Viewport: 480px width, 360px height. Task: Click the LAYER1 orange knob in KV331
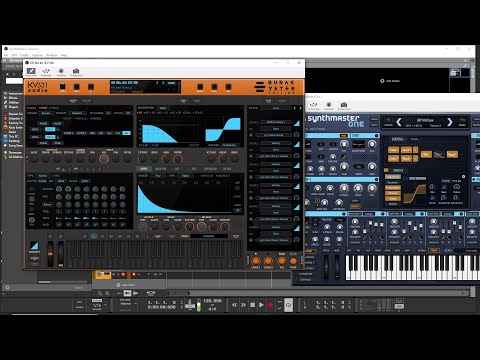pos(256,261)
